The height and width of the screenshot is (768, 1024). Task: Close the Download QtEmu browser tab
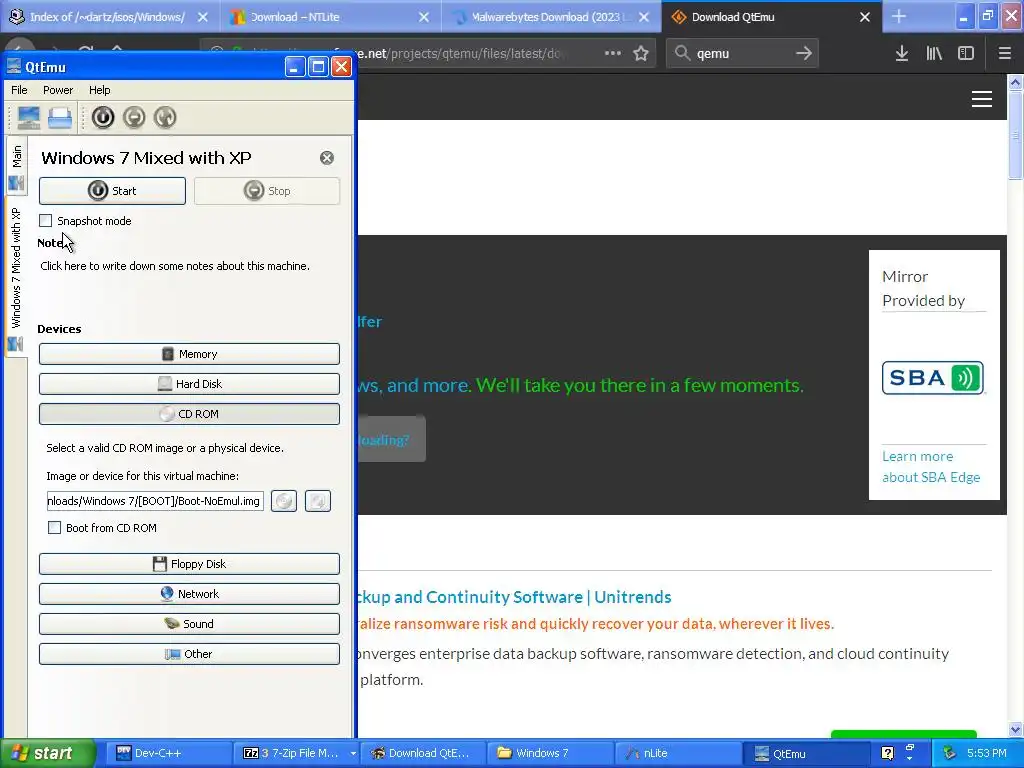click(x=865, y=17)
